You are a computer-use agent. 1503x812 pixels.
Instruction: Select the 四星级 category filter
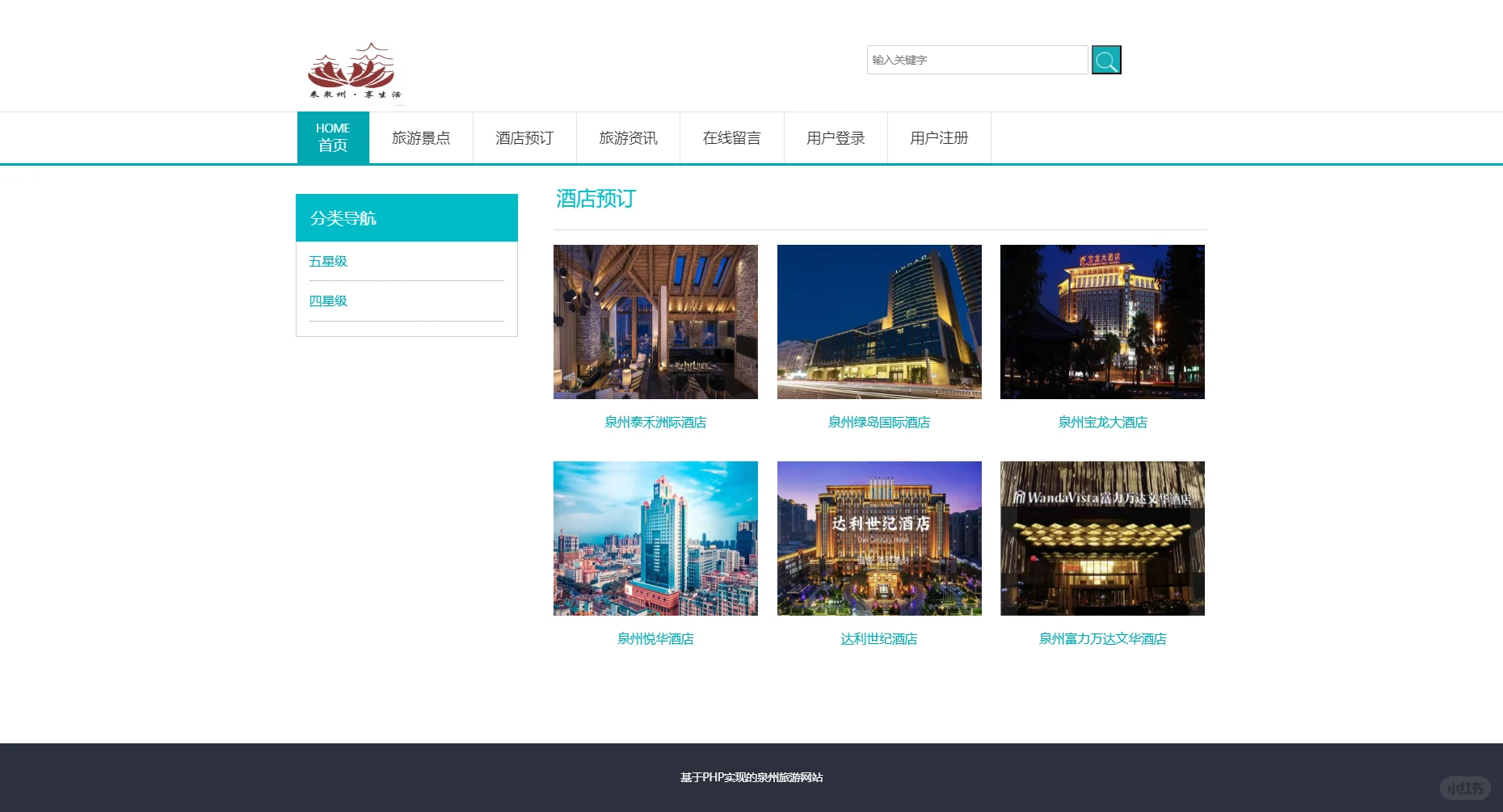tap(328, 301)
